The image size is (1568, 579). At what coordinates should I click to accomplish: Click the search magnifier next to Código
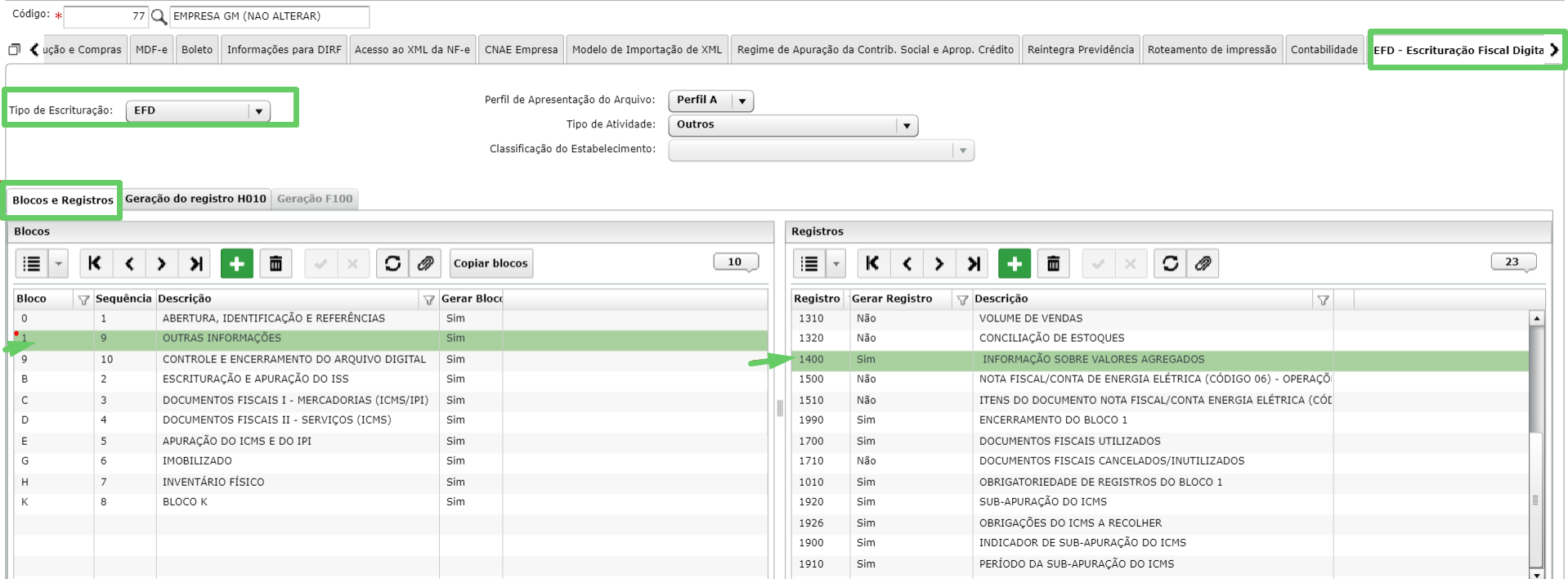pyautogui.click(x=159, y=16)
